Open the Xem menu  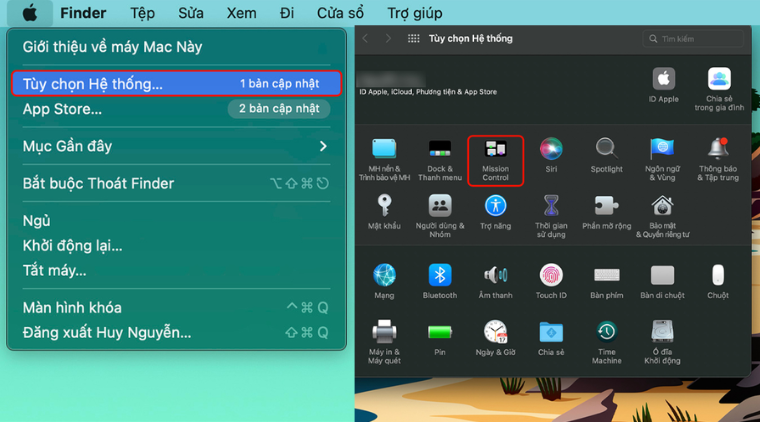pos(241,13)
